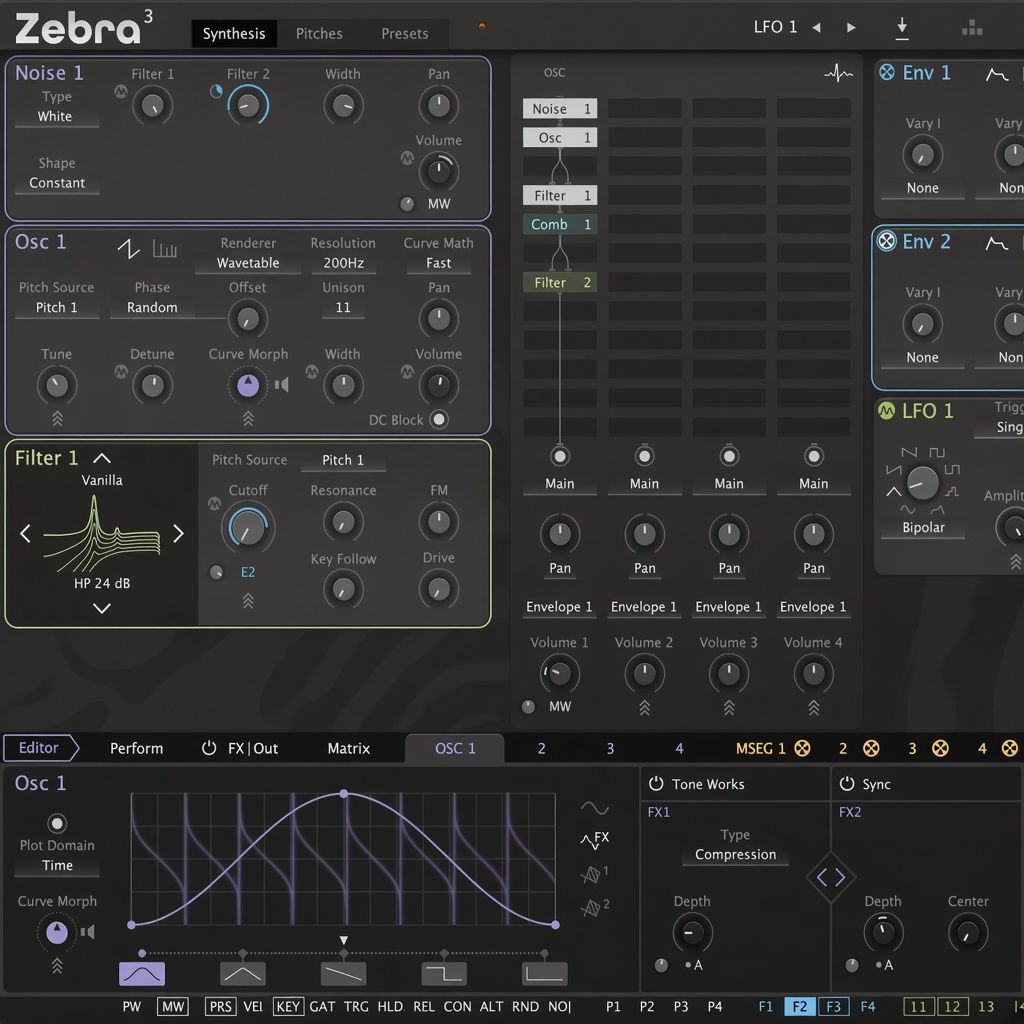The height and width of the screenshot is (1024, 1024).
Task: Open the Curve Math Fast dropdown
Action: coord(439,263)
